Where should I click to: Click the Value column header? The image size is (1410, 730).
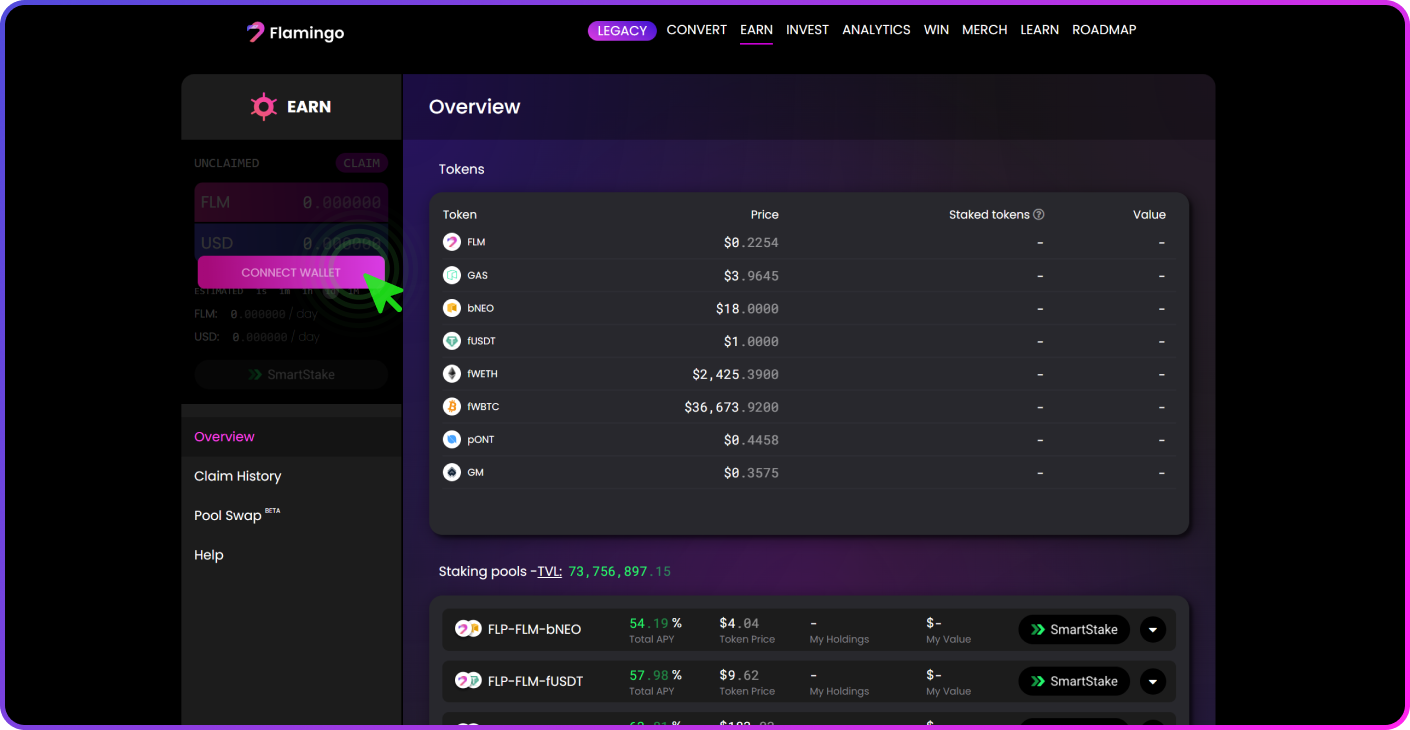tap(1149, 215)
